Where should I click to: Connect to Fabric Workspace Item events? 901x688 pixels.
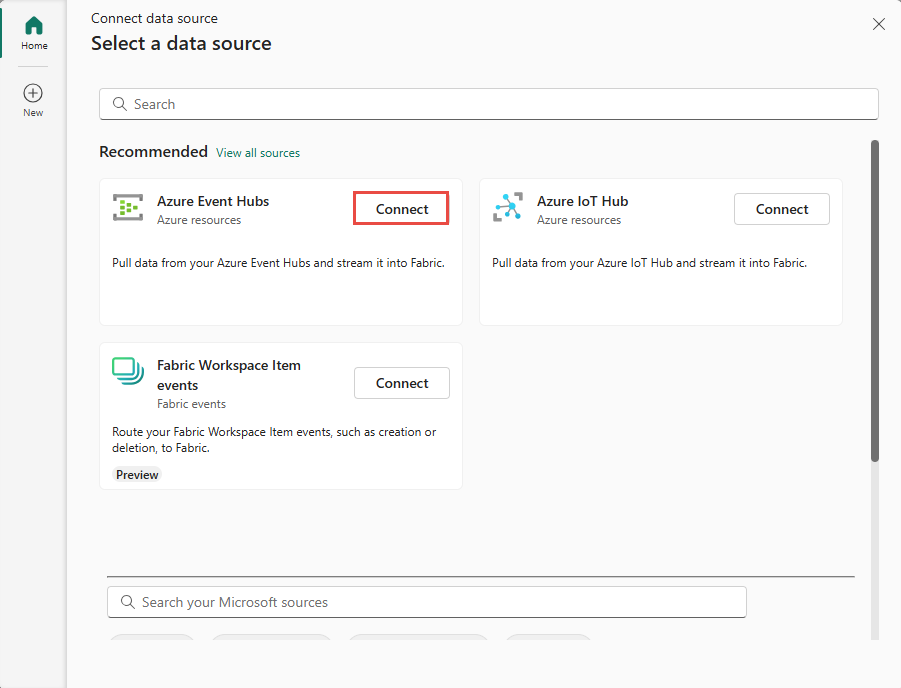(x=401, y=382)
